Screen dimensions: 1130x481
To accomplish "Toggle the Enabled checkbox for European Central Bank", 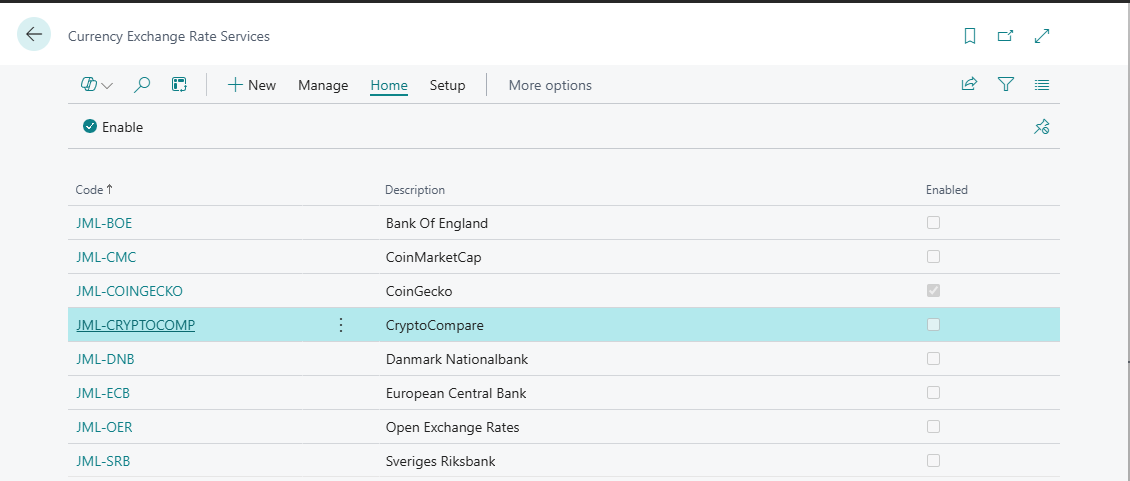I will tap(933, 393).
